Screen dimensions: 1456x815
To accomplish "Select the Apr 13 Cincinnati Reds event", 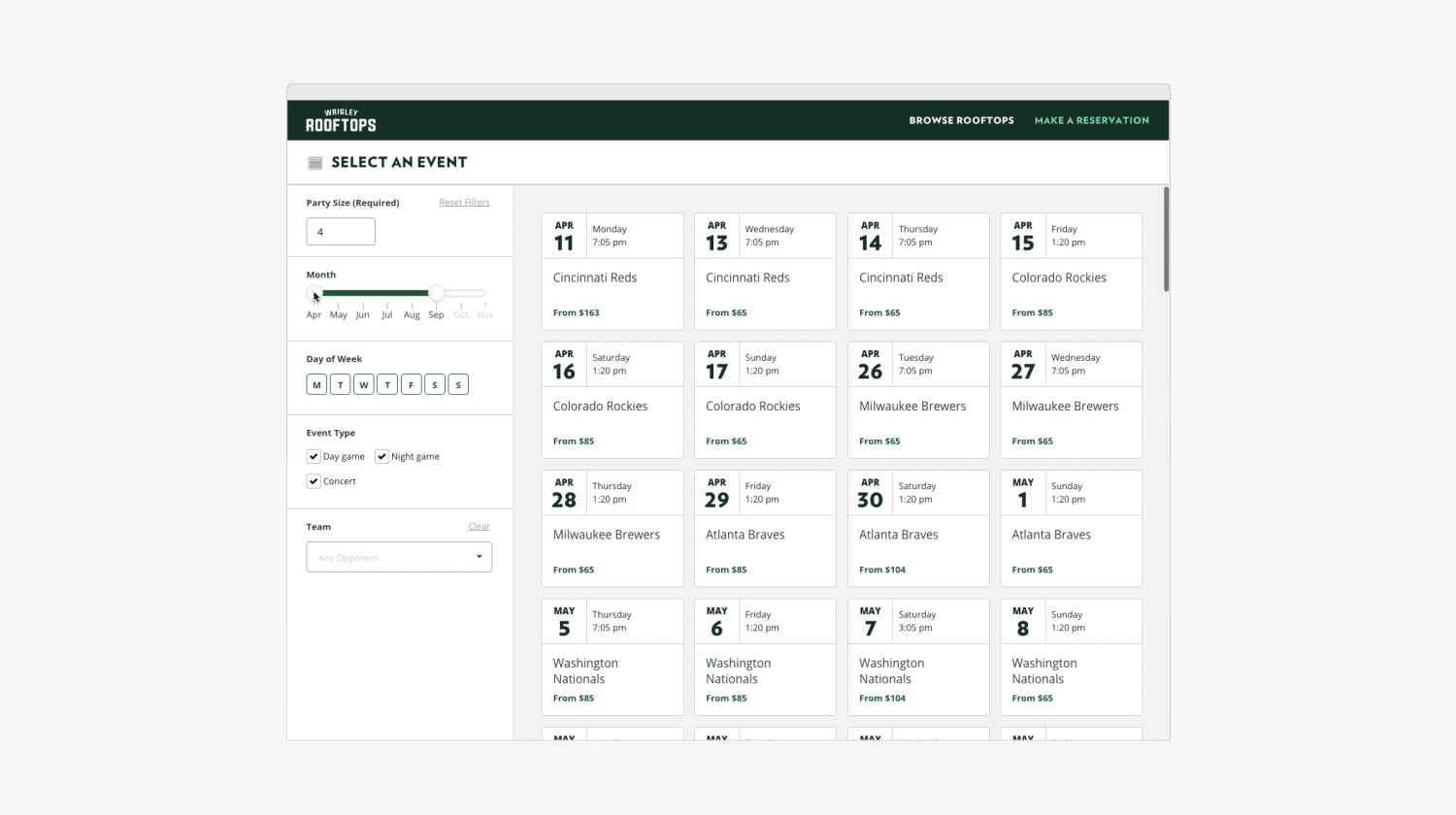I will [765, 272].
